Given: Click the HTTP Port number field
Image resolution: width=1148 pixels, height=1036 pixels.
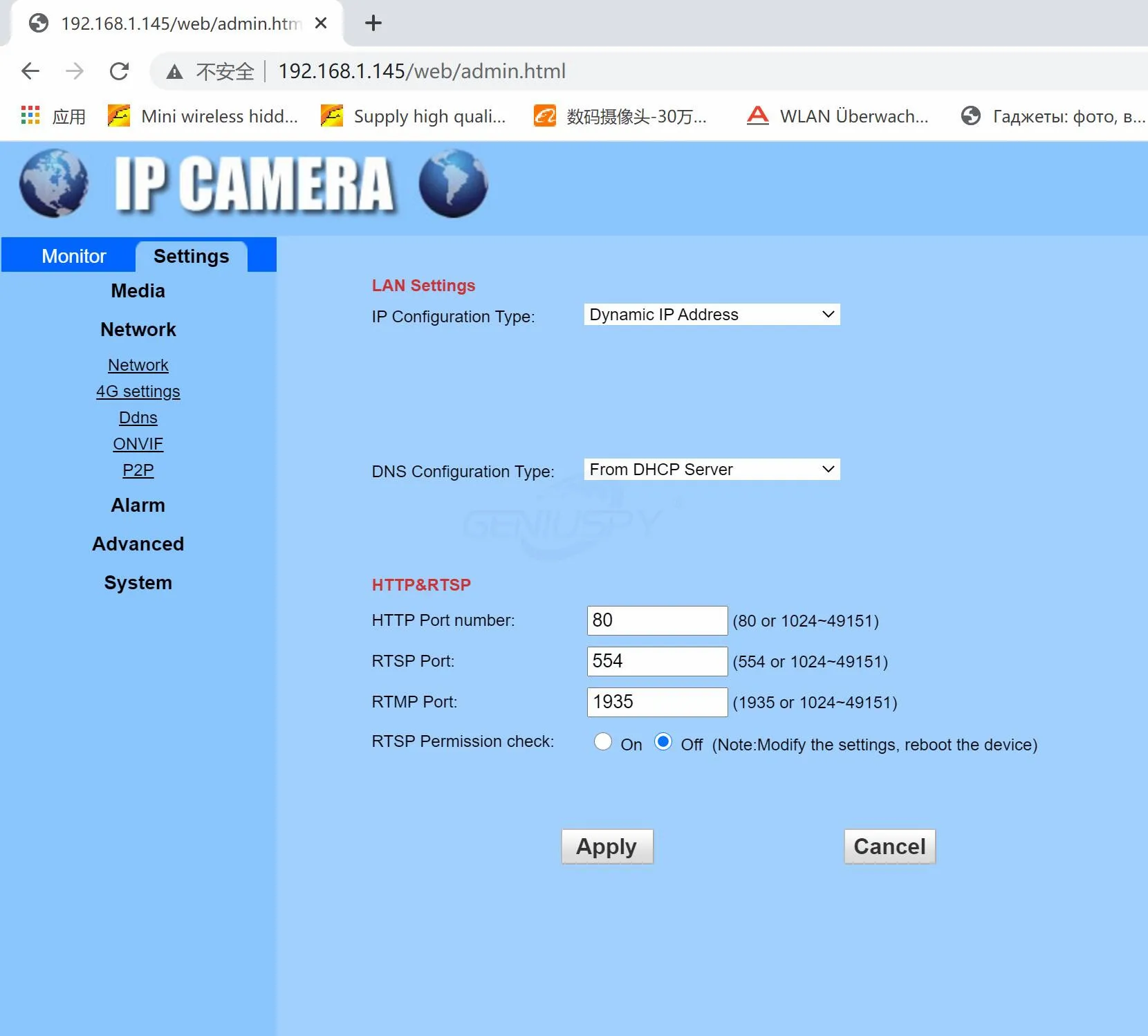Looking at the screenshot, I should click(657, 620).
